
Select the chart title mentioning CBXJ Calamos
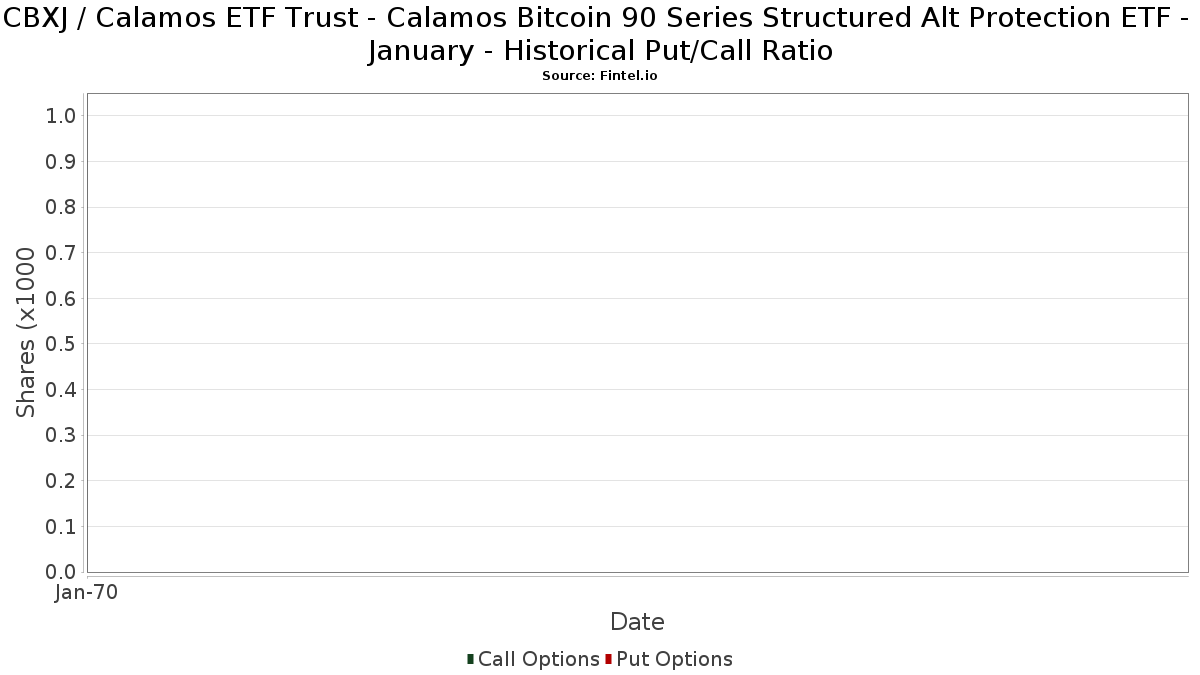click(600, 33)
